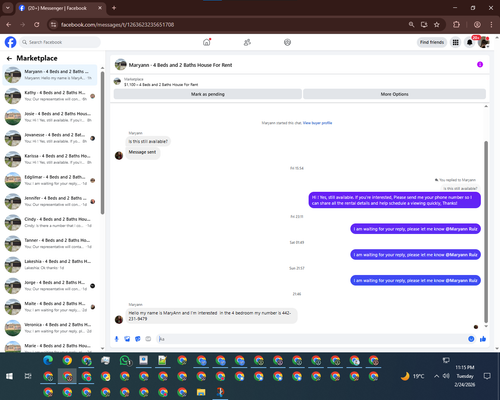Open Jennifer's conversation in the chat list
The height and width of the screenshot is (400, 500).
(x=50, y=201)
